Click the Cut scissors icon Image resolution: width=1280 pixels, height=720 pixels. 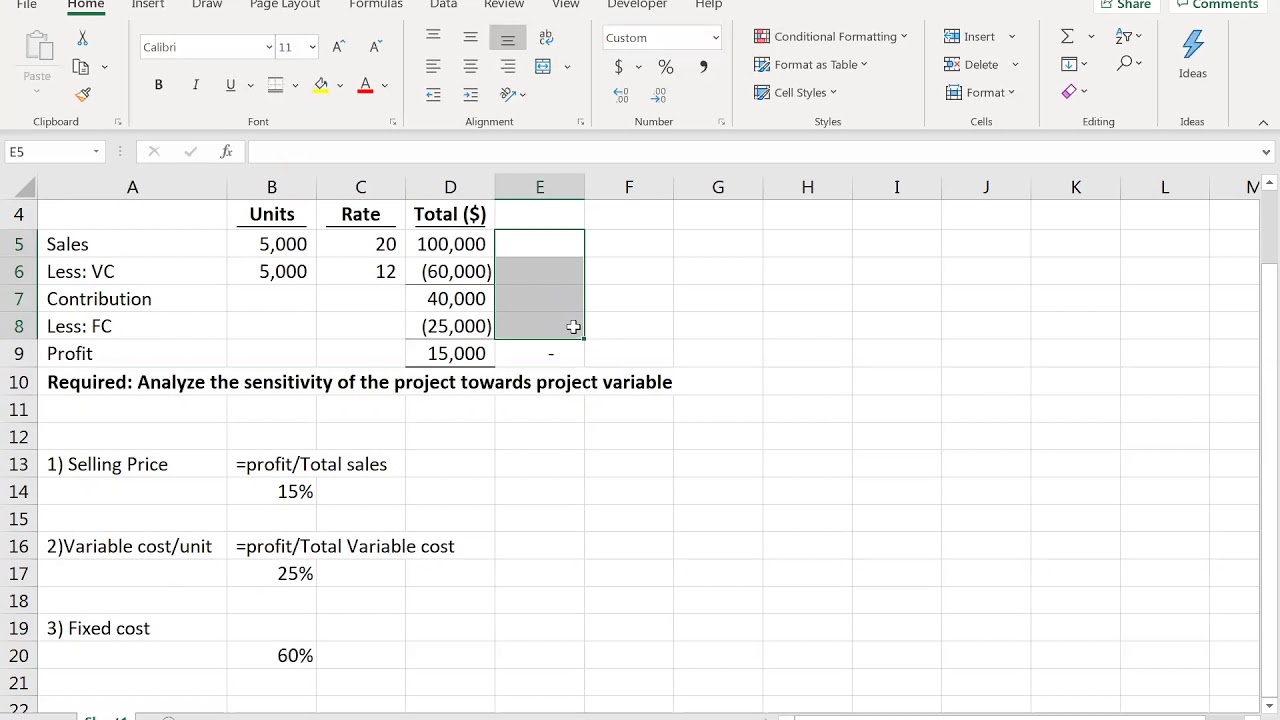pyautogui.click(x=82, y=38)
